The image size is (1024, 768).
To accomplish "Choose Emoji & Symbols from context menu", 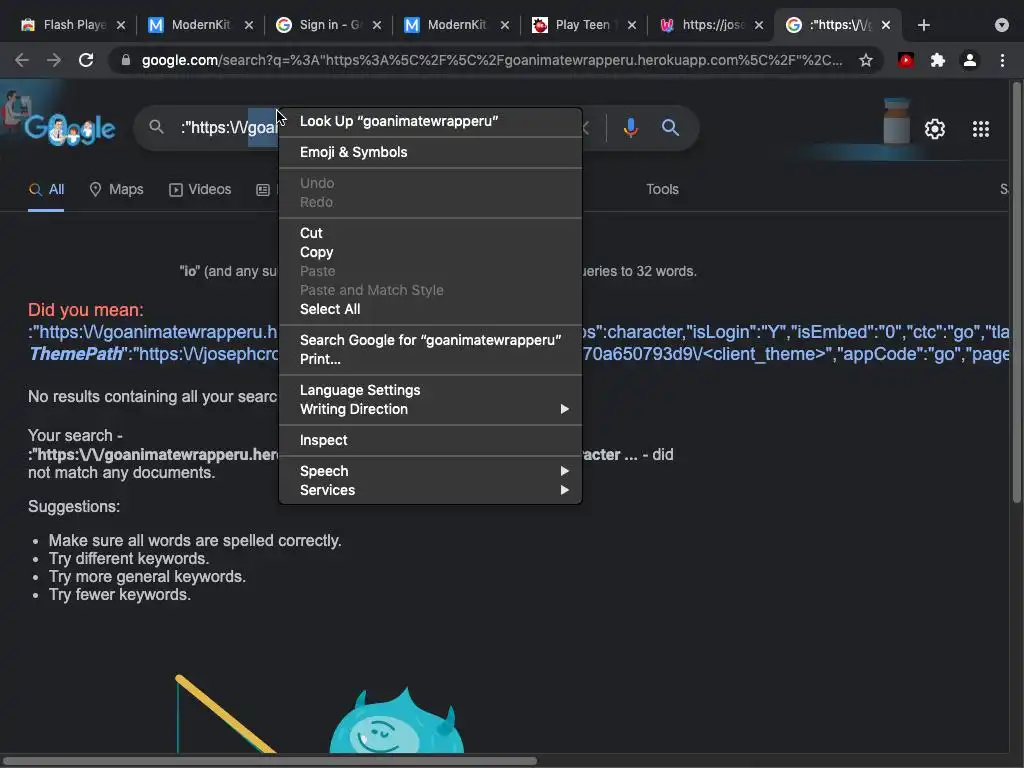I will pos(430,152).
